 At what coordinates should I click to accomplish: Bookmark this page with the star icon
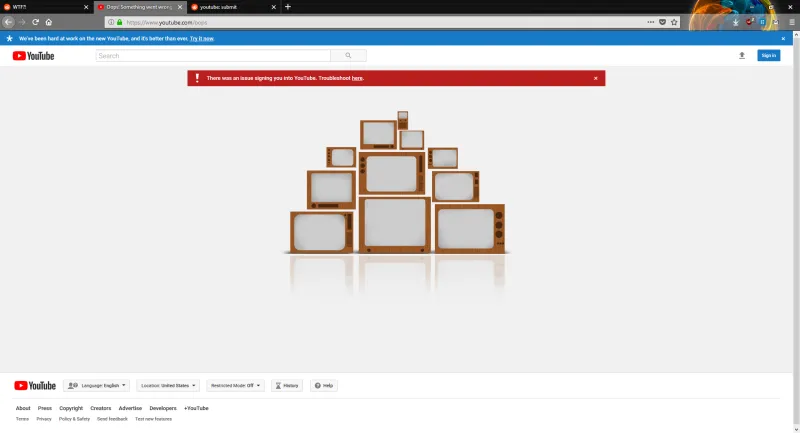[674, 21]
